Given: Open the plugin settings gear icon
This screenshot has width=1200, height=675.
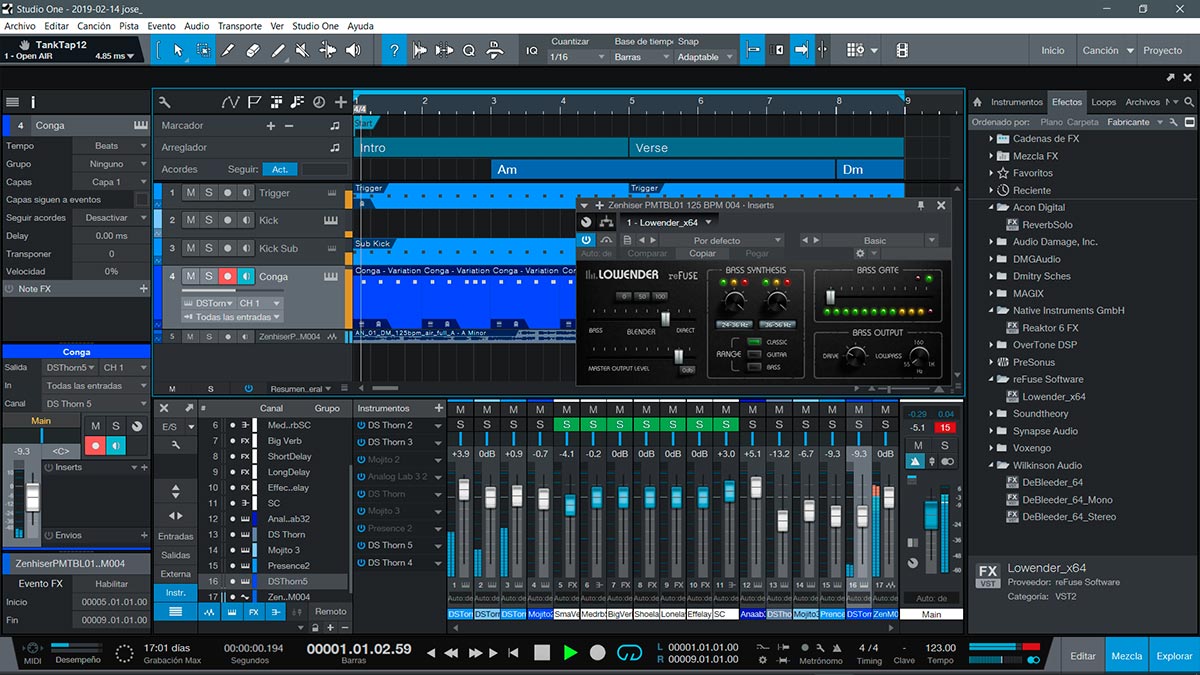Looking at the screenshot, I should tap(860, 254).
